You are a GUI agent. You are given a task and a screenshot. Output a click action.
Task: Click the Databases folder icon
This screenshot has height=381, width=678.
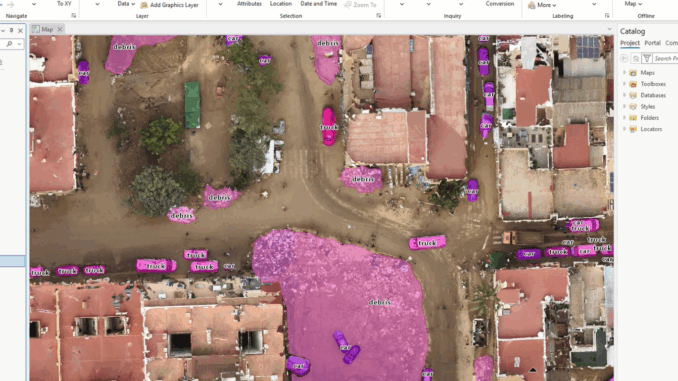633,95
